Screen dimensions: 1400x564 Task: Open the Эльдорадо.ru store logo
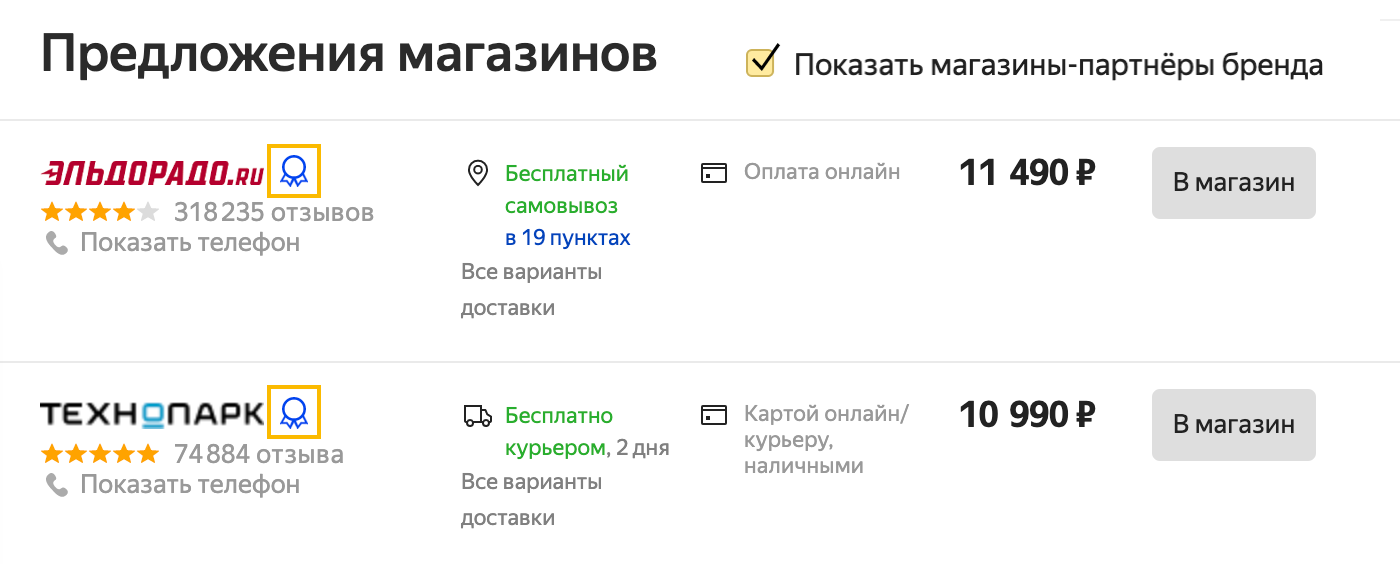[x=152, y=173]
